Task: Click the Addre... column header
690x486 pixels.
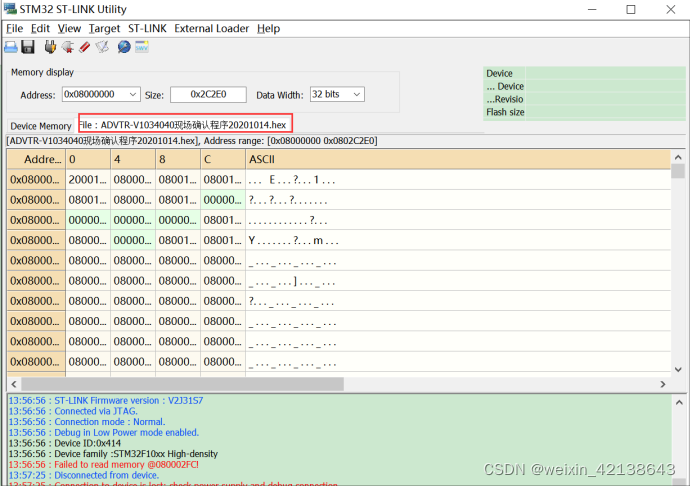Action: 36,159
